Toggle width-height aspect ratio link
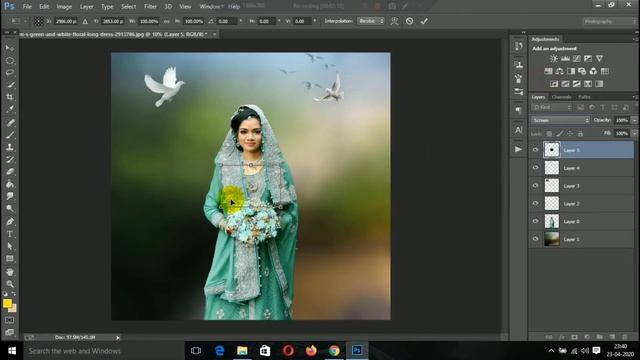This screenshot has width=640, height=360. click(167, 21)
